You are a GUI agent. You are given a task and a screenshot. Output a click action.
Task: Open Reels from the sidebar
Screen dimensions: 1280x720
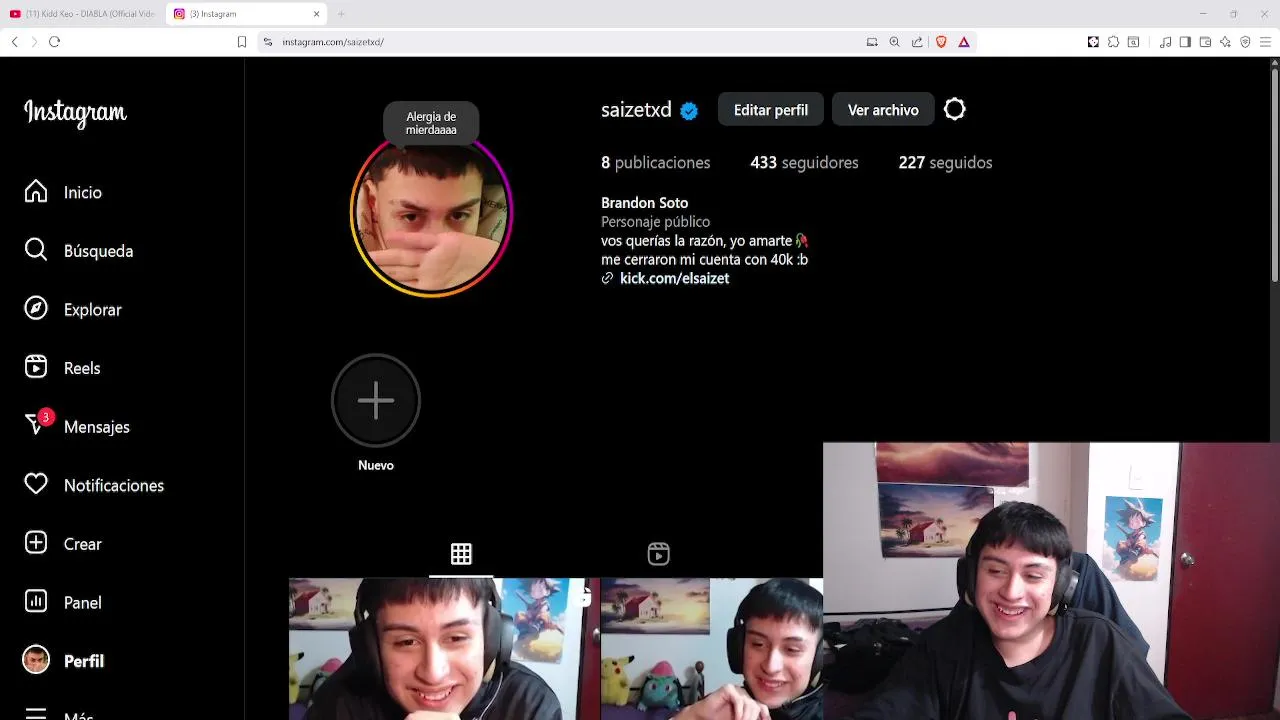click(x=62, y=368)
